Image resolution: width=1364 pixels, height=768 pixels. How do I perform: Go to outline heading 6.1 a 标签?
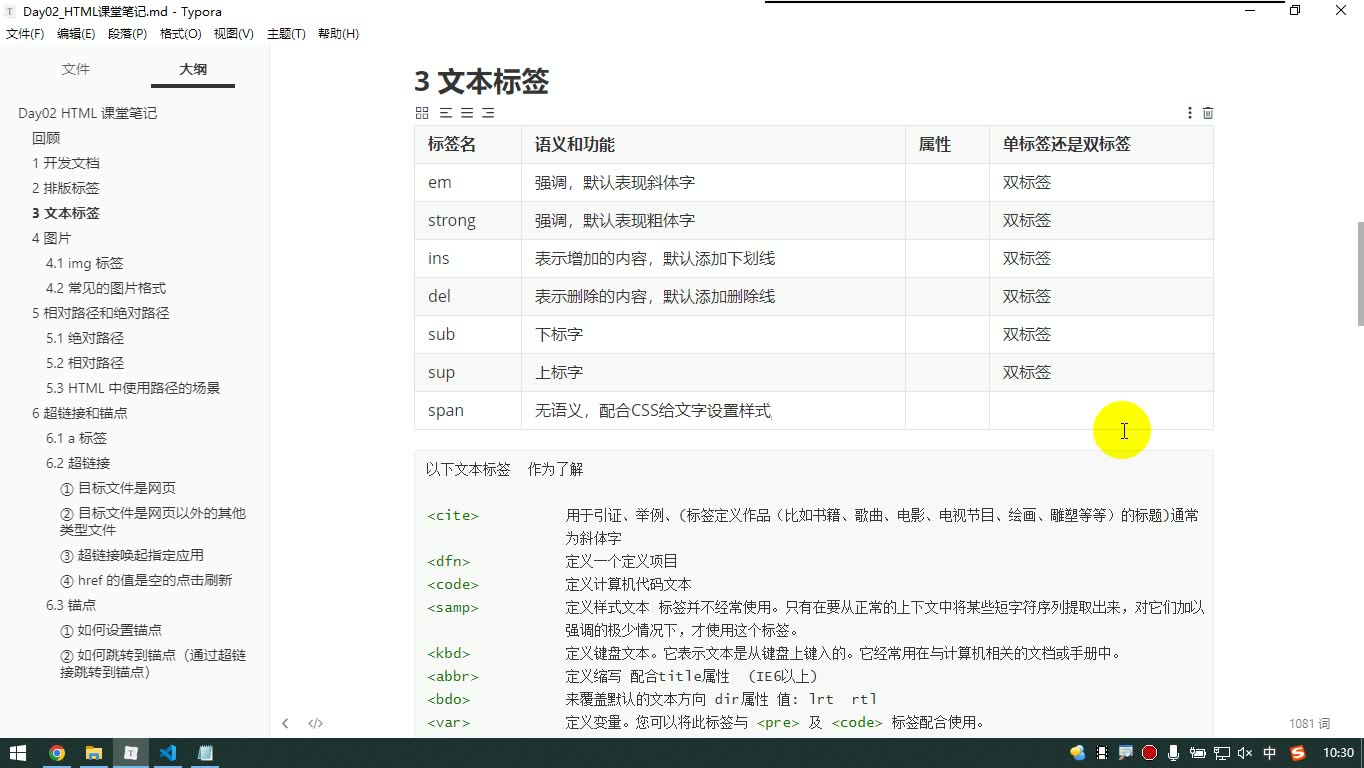76,438
